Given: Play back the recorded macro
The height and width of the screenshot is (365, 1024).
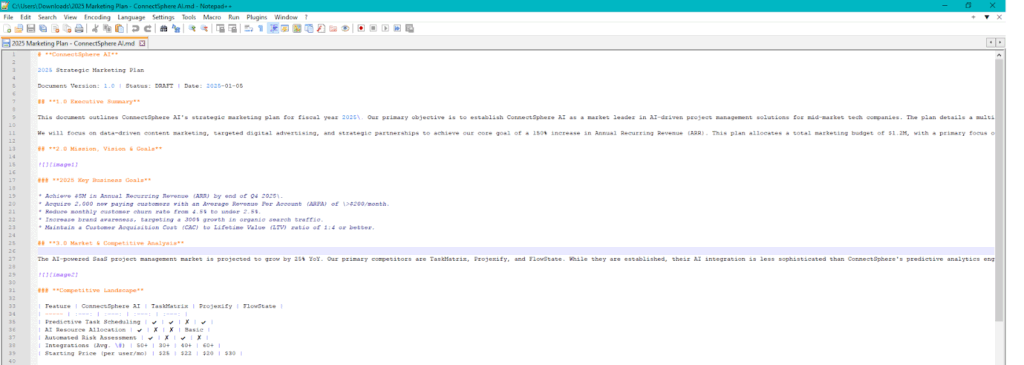Looking at the screenshot, I should (x=385, y=29).
